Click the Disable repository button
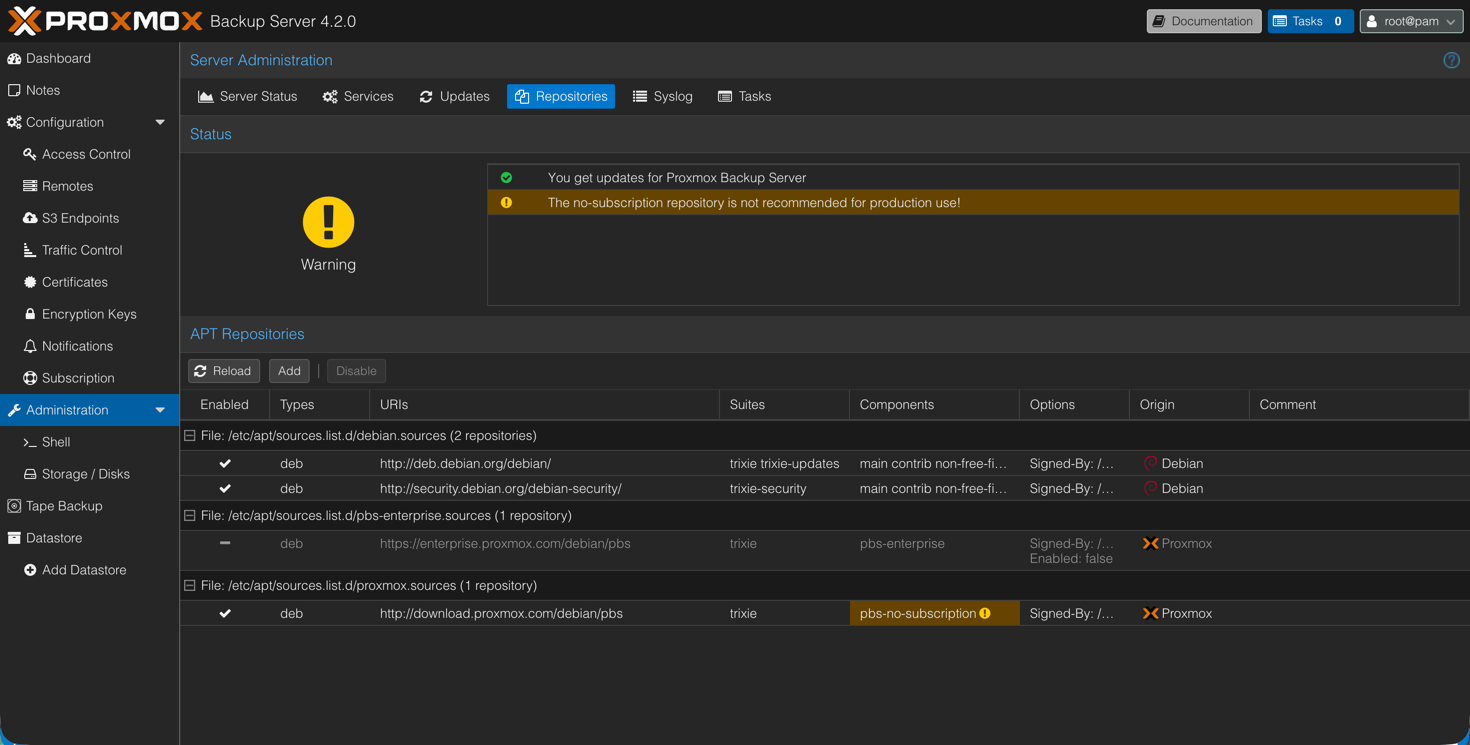Image resolution: width=1470 pixels, height=745 pixels. pos(356,371)
